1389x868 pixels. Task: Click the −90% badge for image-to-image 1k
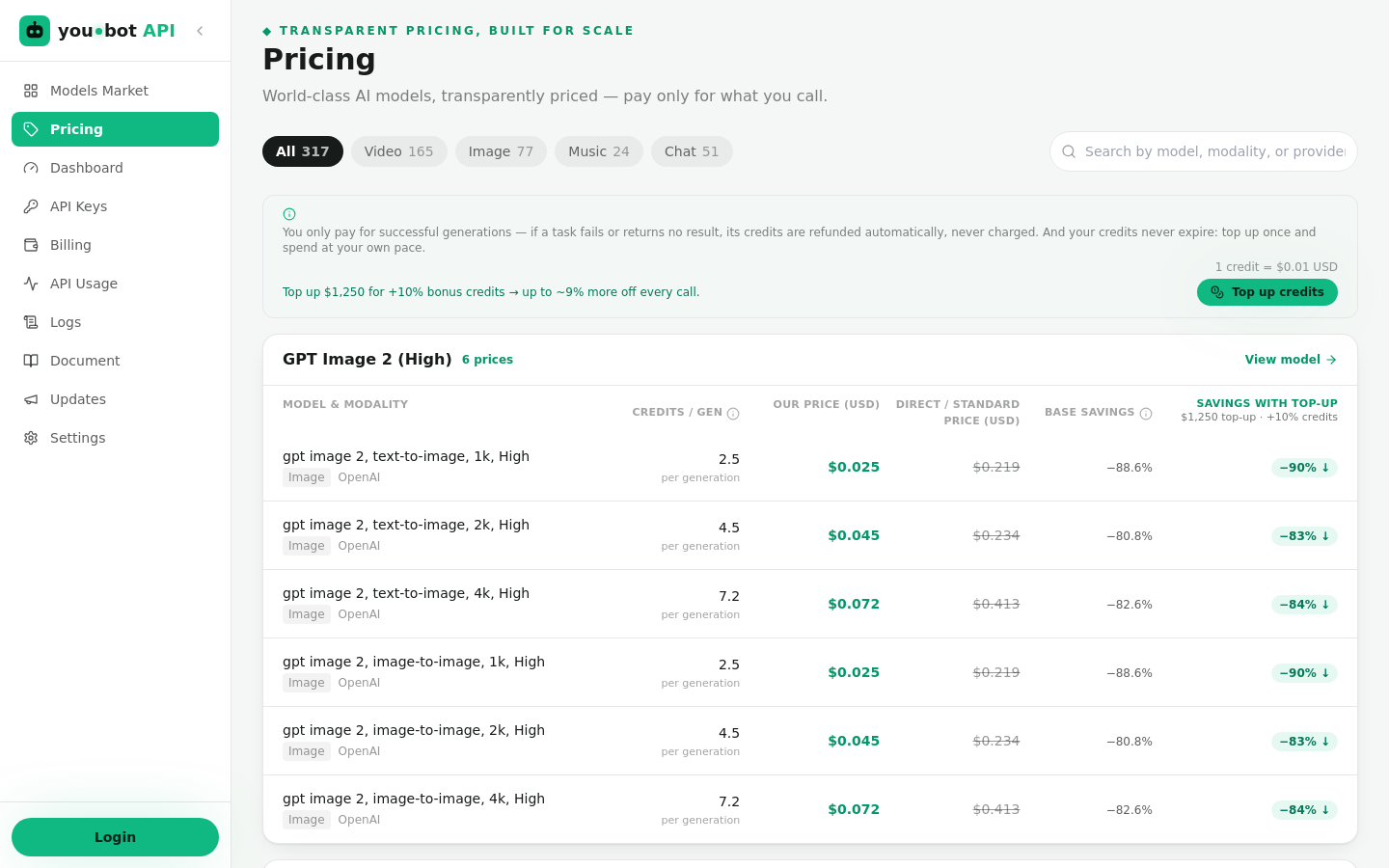[x=1304, y=673]
